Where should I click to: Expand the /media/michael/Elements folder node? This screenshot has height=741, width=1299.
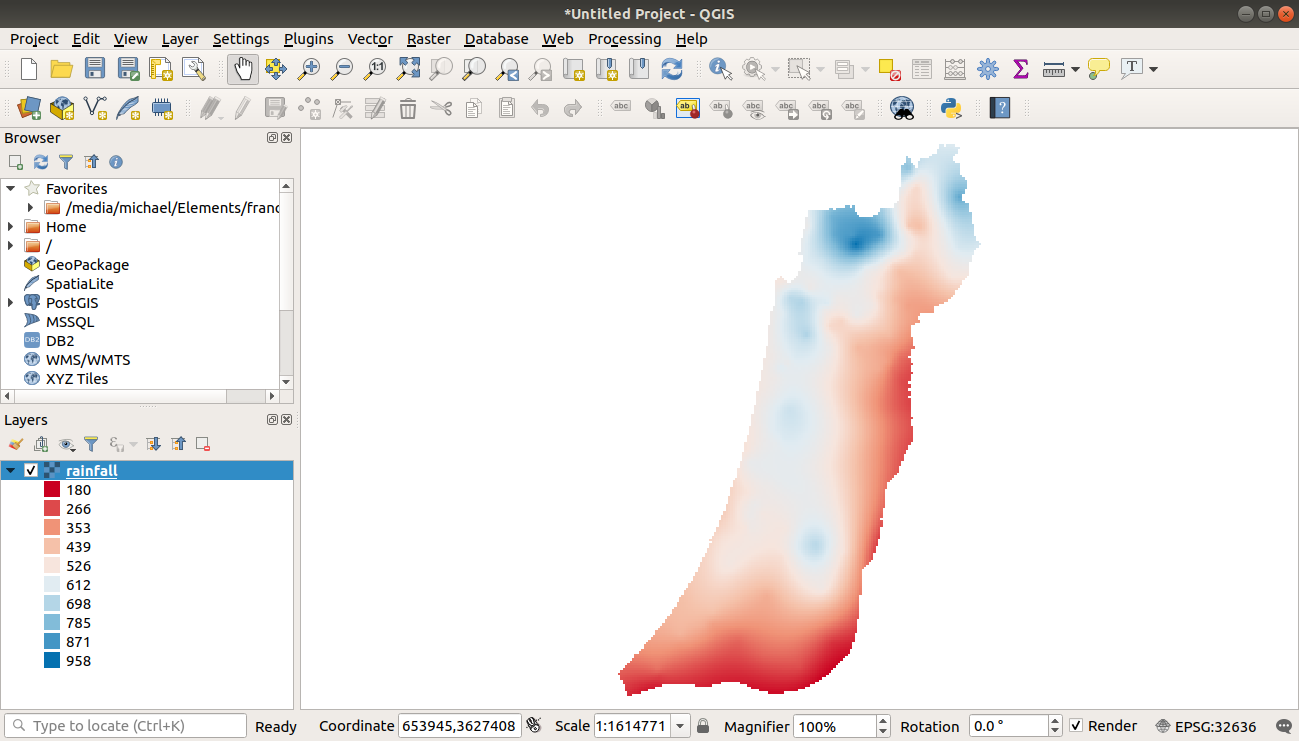pyautogui.click(x=30, y=208)
